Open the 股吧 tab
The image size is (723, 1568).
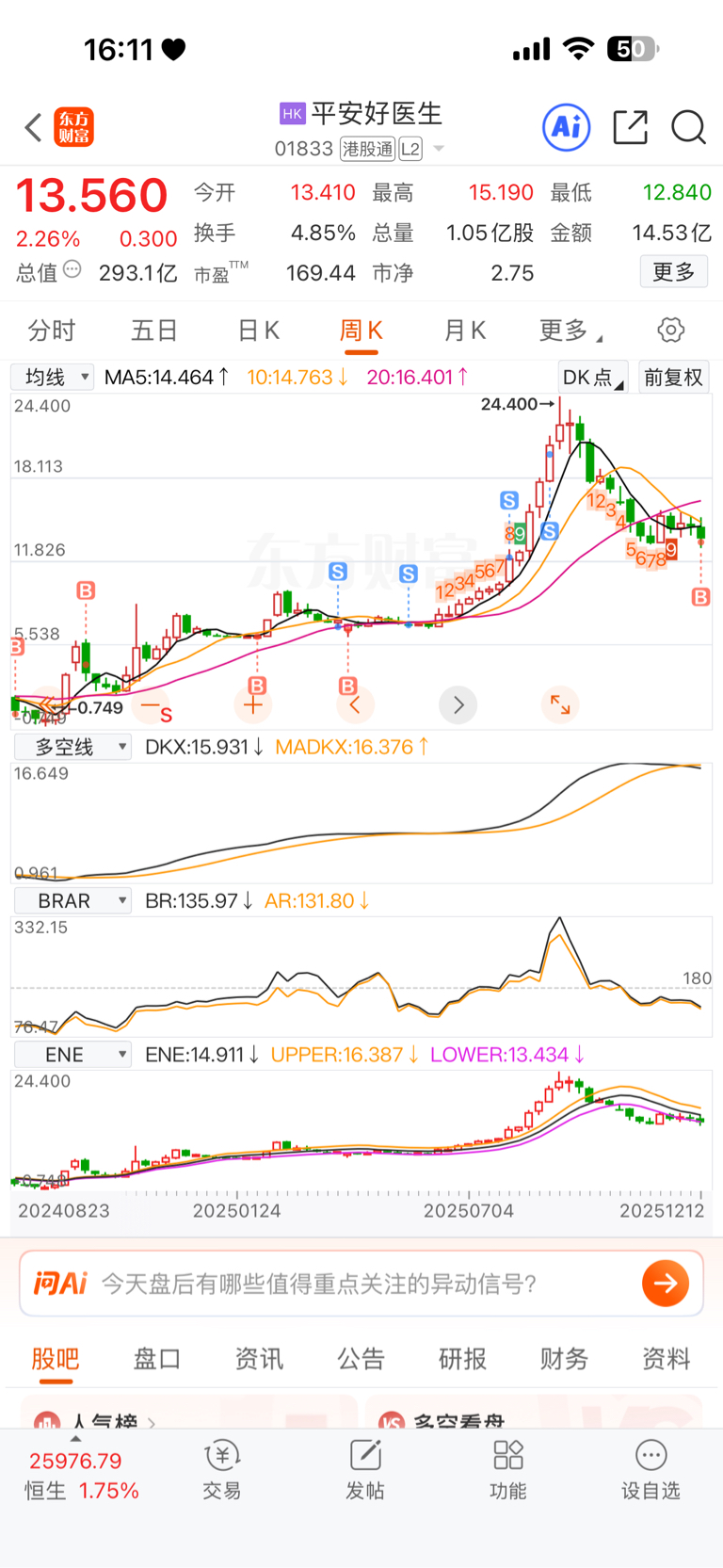(56, 1359)
